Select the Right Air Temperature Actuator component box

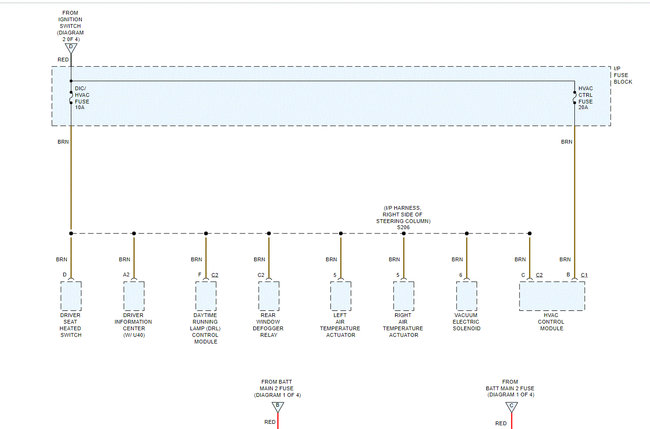click(404, 296)
